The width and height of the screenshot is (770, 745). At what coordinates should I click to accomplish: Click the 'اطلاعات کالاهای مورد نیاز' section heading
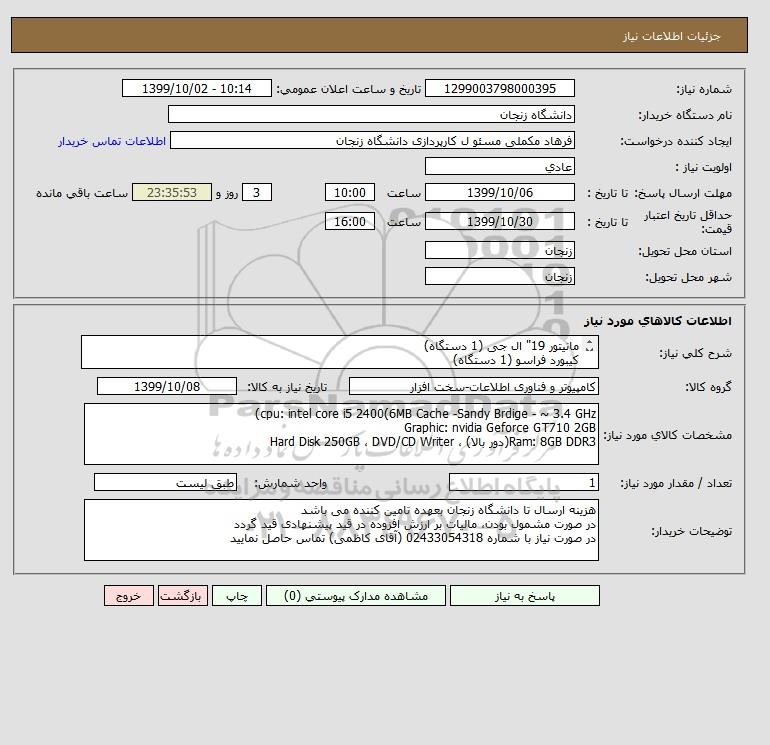point(658,321)
